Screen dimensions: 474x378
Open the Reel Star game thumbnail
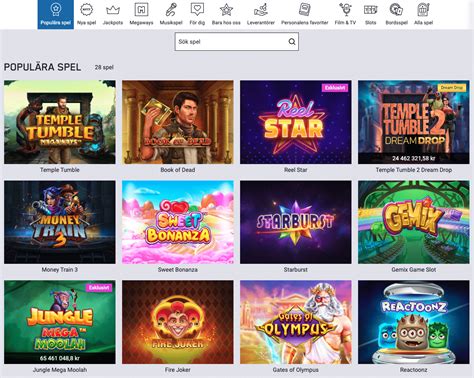296,122
